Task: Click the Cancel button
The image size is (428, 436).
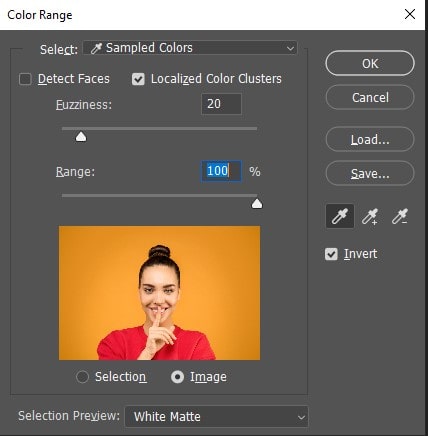Action: coord(370,97)
